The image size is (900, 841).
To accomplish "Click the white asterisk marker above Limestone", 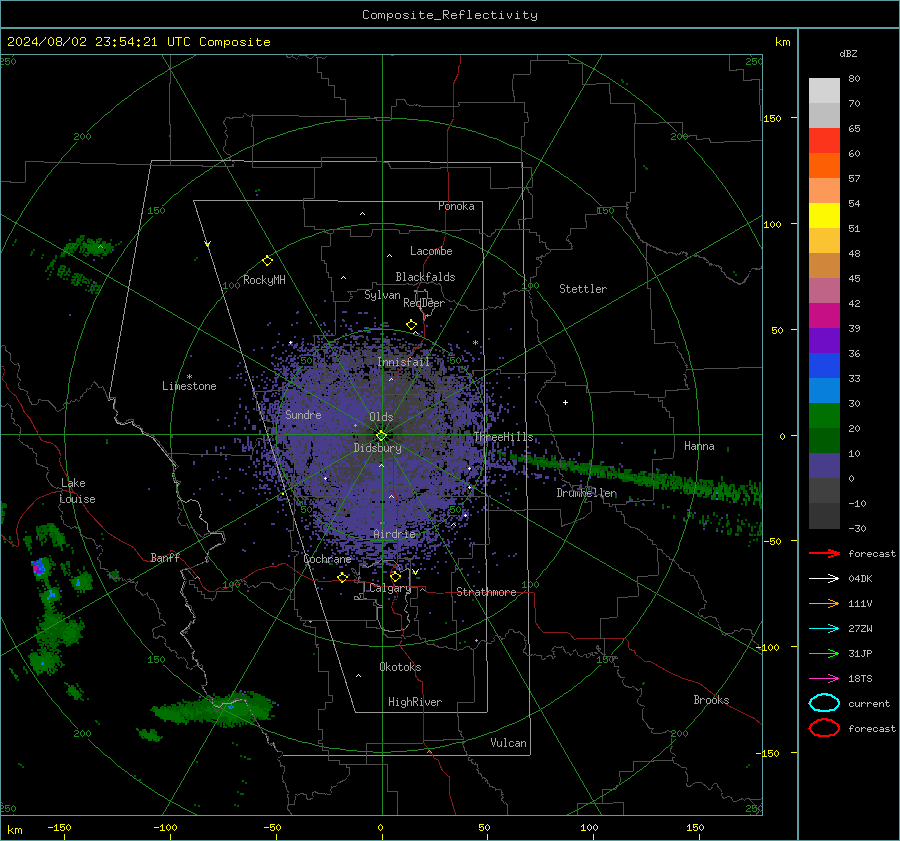I will pos(189,377).
